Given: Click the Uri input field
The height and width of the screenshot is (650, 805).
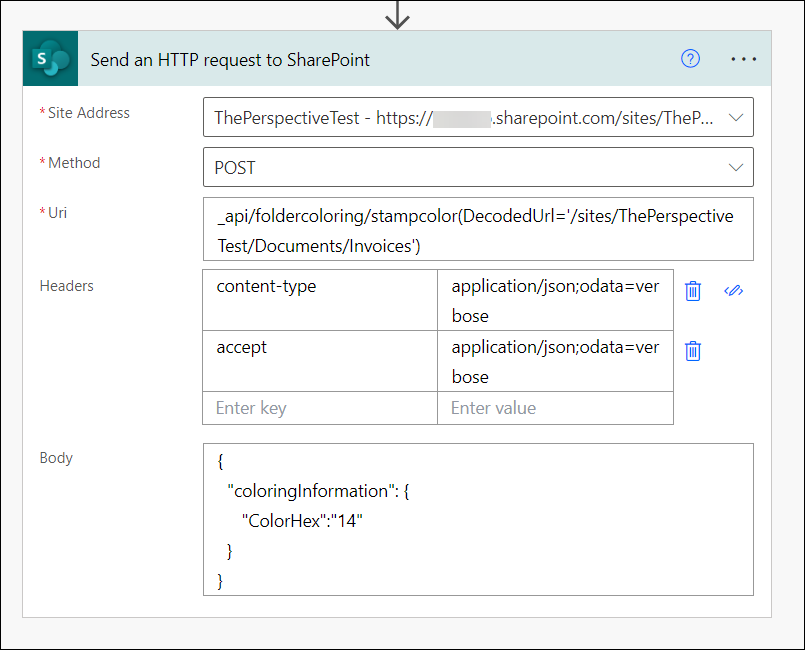Looking at the screenshot, I should coord(478,229).
